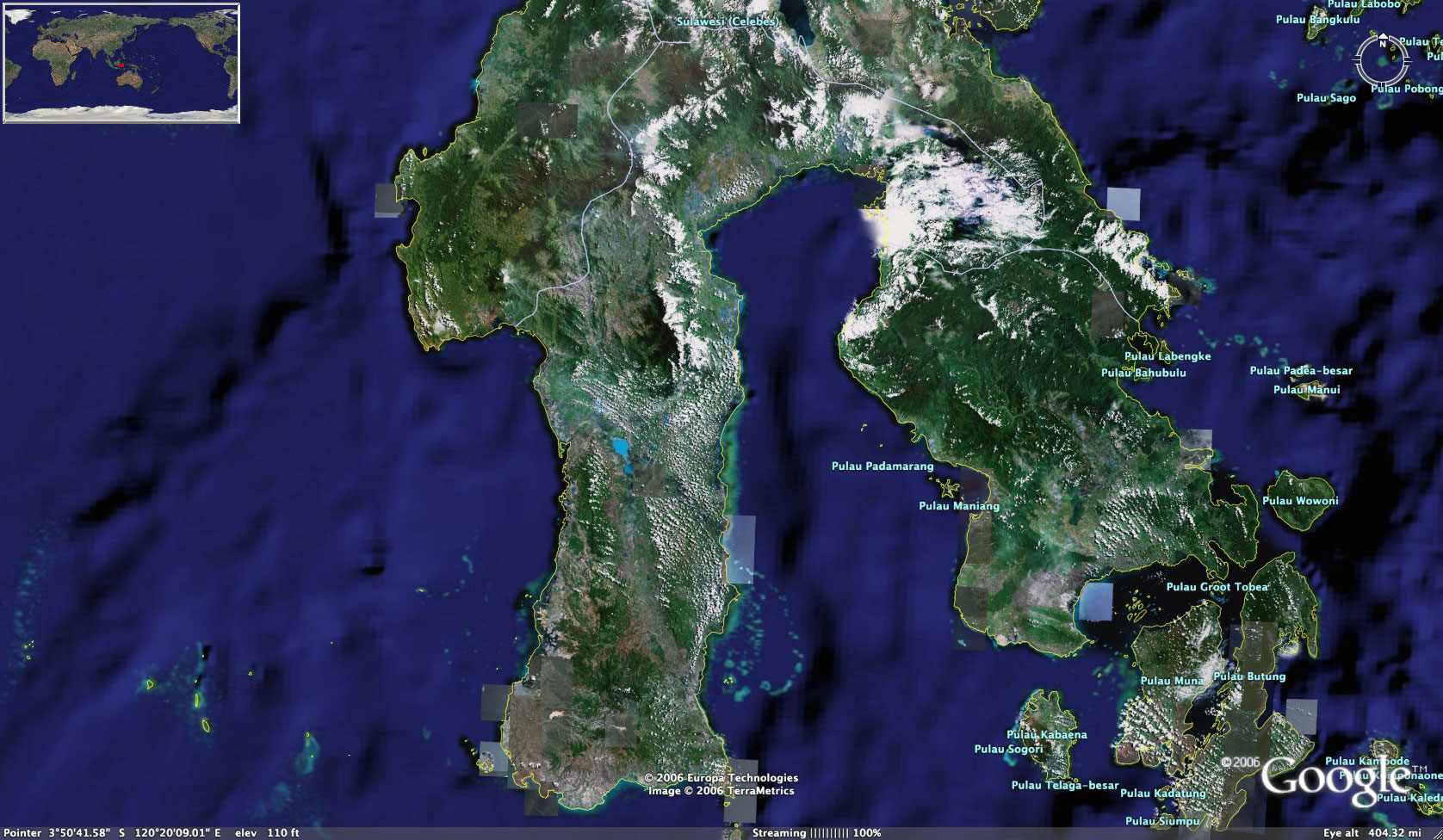The width and height of the screenshot is (1443, 840).
Task: Click the Pulau Maniang label
Action: pyautogui.click(x=959, y=506)
